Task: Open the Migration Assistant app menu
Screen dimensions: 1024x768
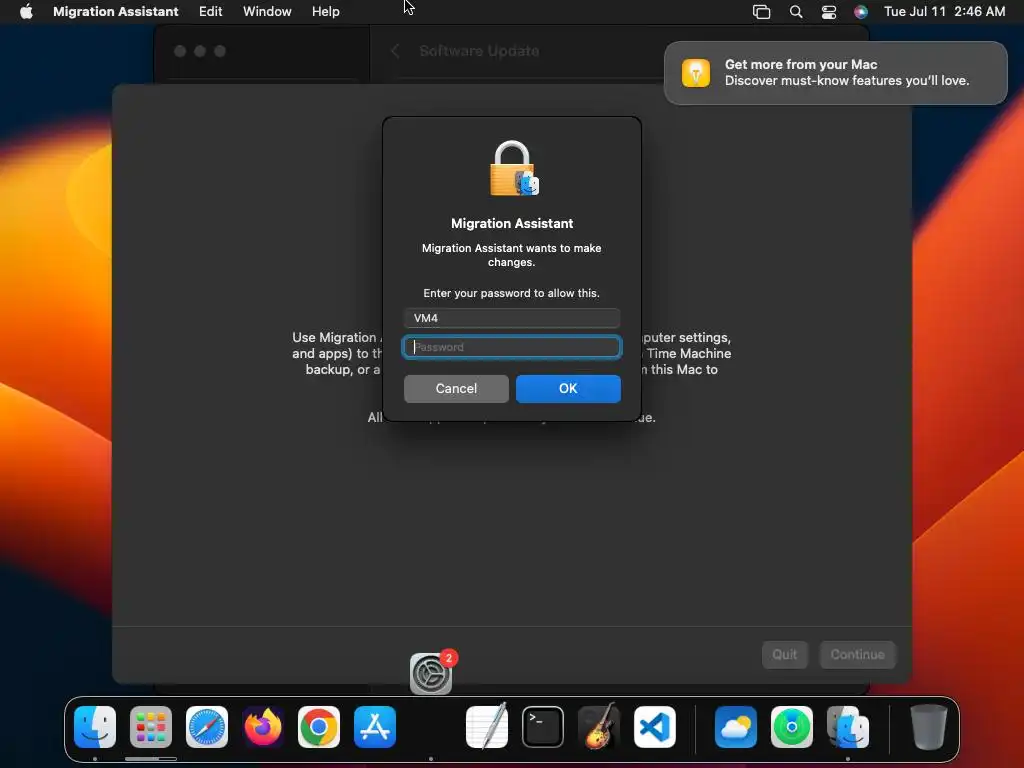Action: pos(116,12)
